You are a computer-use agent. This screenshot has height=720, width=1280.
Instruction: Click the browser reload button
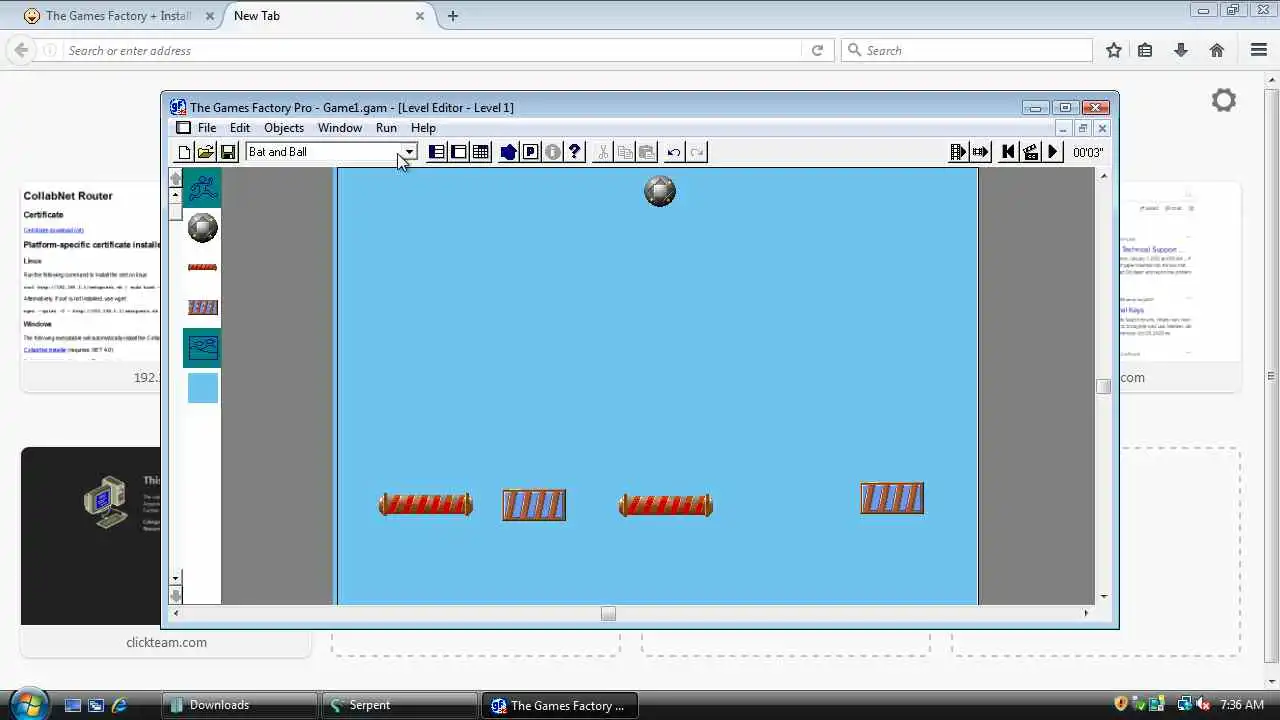[817, 50]
